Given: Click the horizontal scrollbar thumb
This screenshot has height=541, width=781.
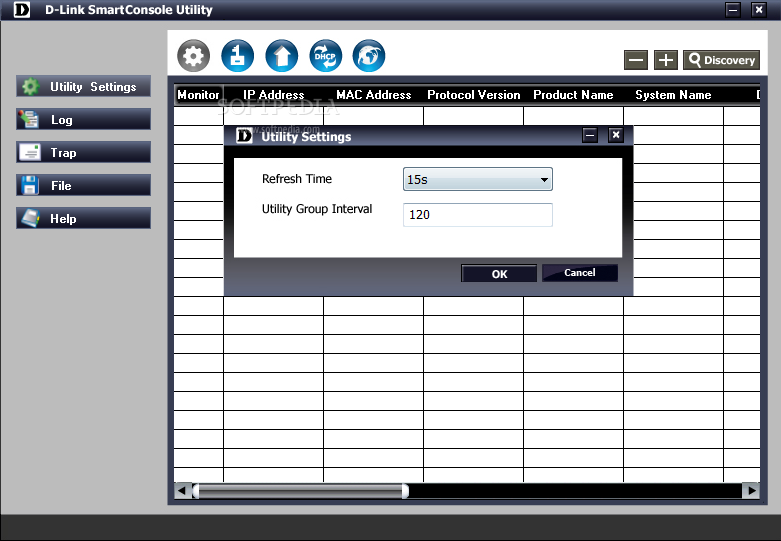Looking at the screenshot, I should point(301,491).
